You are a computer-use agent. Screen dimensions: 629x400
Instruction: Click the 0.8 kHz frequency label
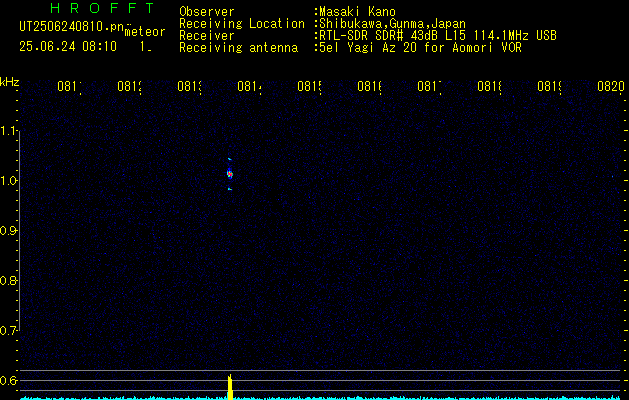click(x=8, y=280)
